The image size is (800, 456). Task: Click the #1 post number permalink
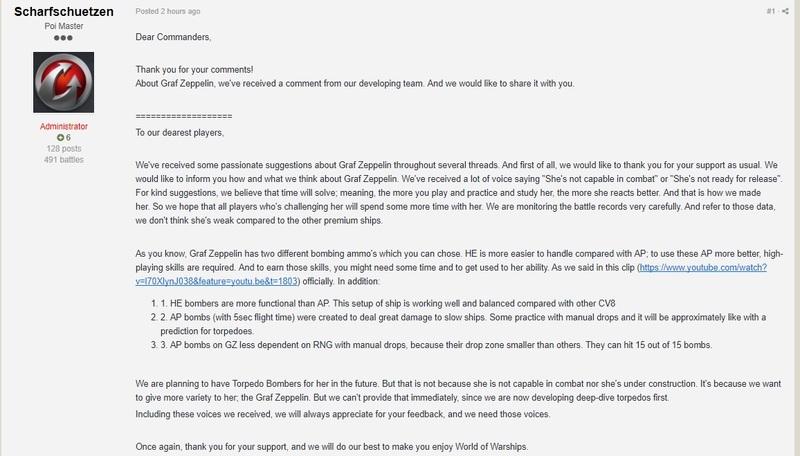coord(770,11)
